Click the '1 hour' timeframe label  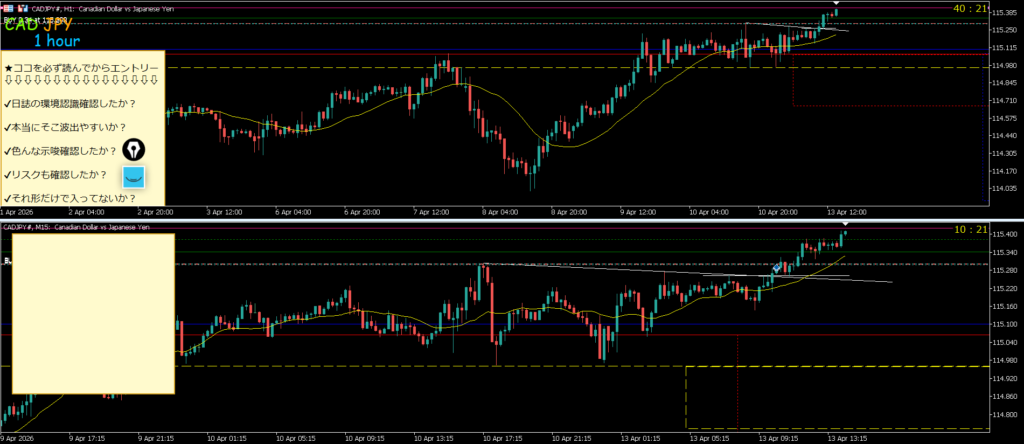(57, 42)
